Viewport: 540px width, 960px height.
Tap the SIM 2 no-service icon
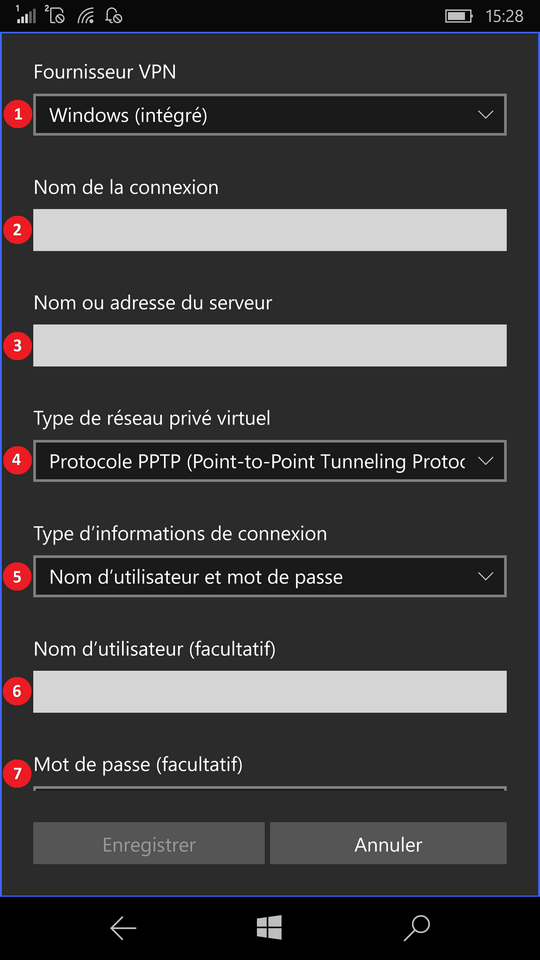(x=55, y=15)
